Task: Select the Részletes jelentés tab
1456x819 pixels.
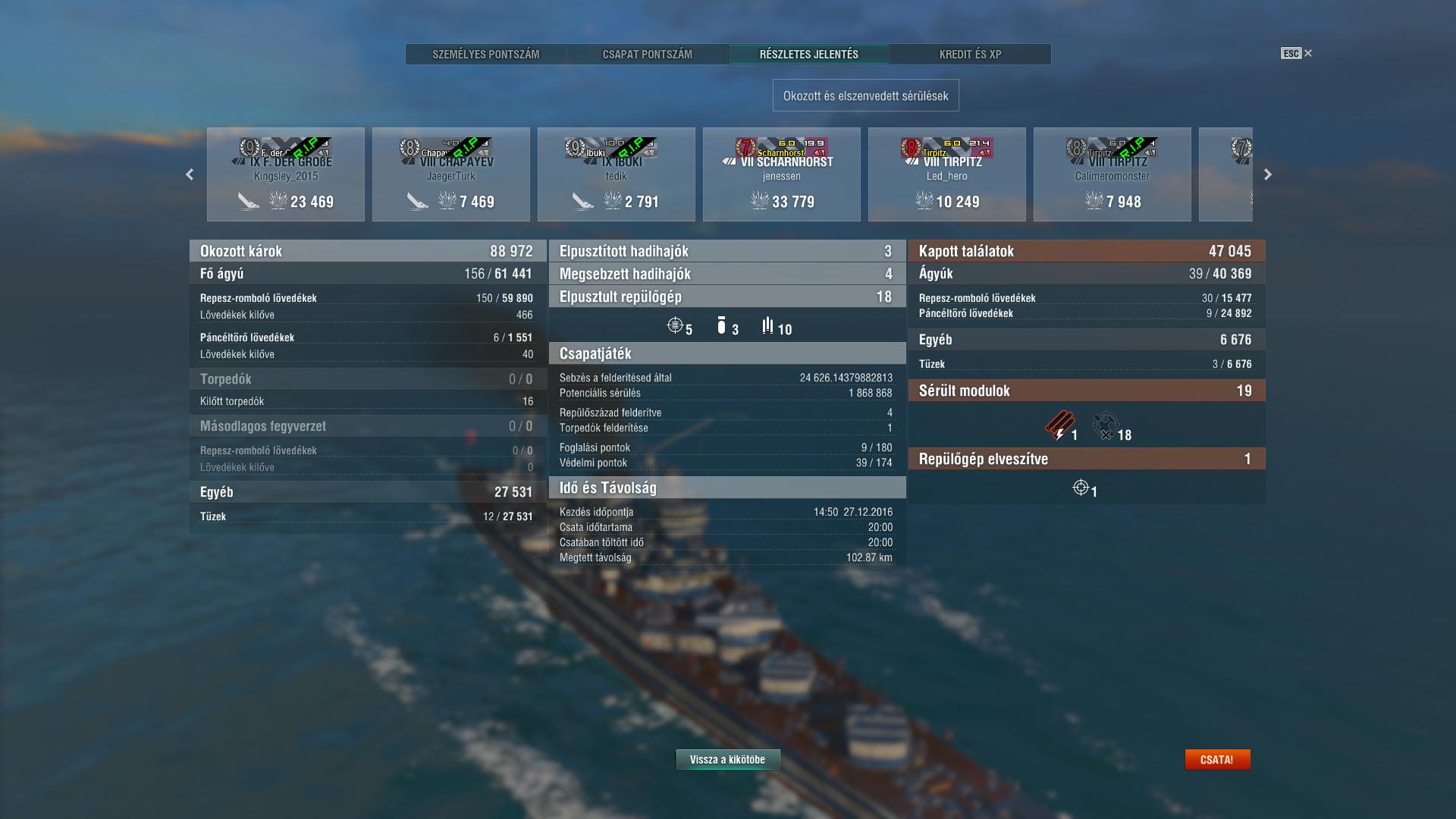Action: 809,54
